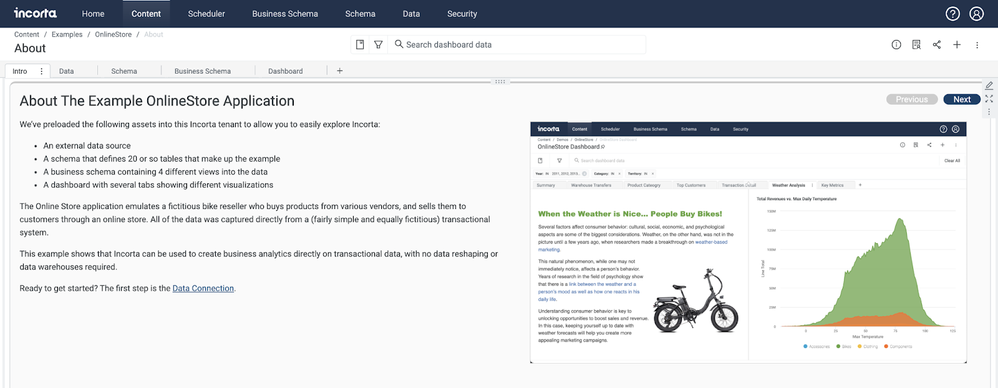The height and width of the screenshot is (388, 998).
Task: Add a new tab with plus button
Action: pyautogui.click(x=339, y=71)
